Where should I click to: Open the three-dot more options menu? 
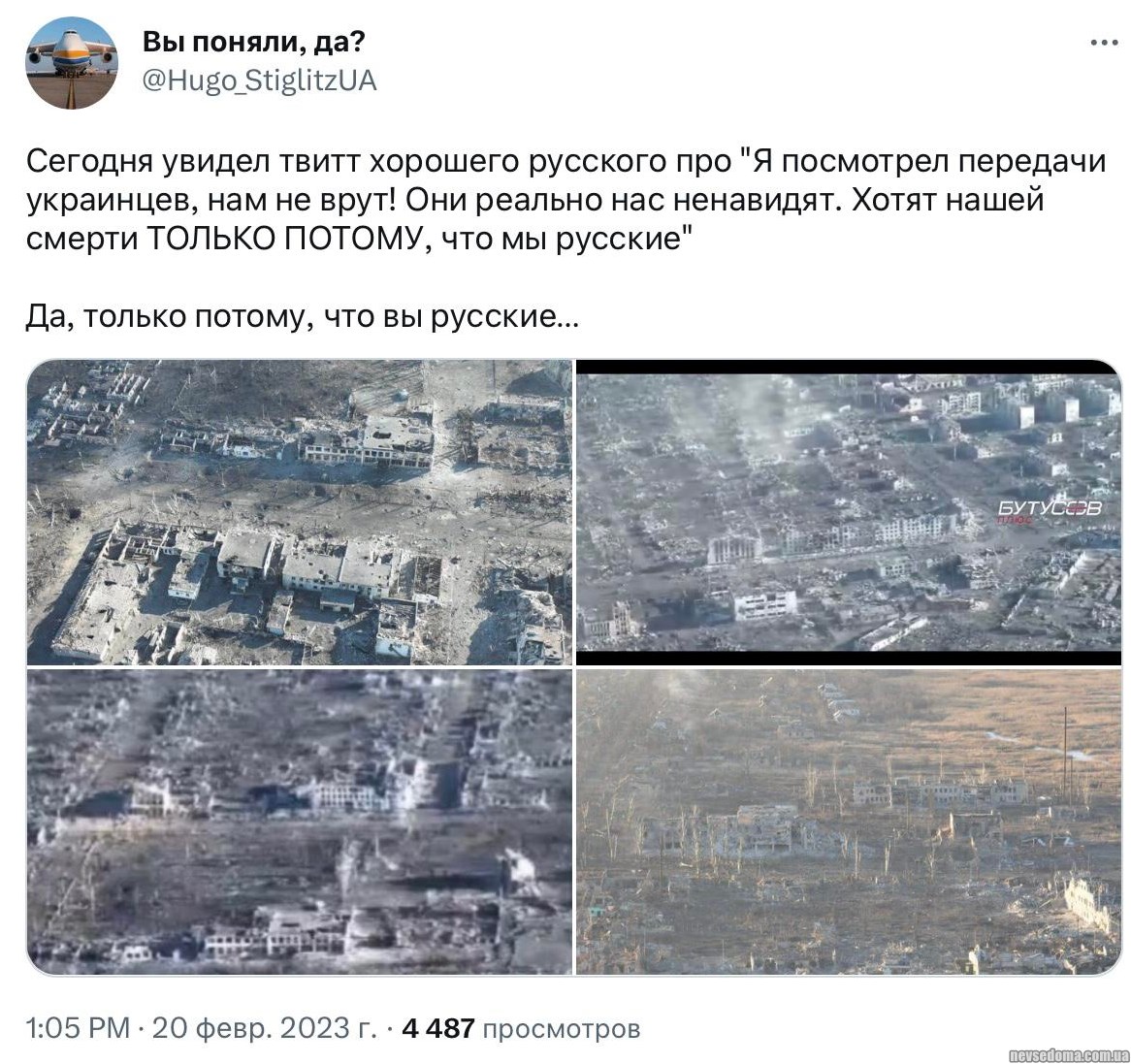[1103, 44]
